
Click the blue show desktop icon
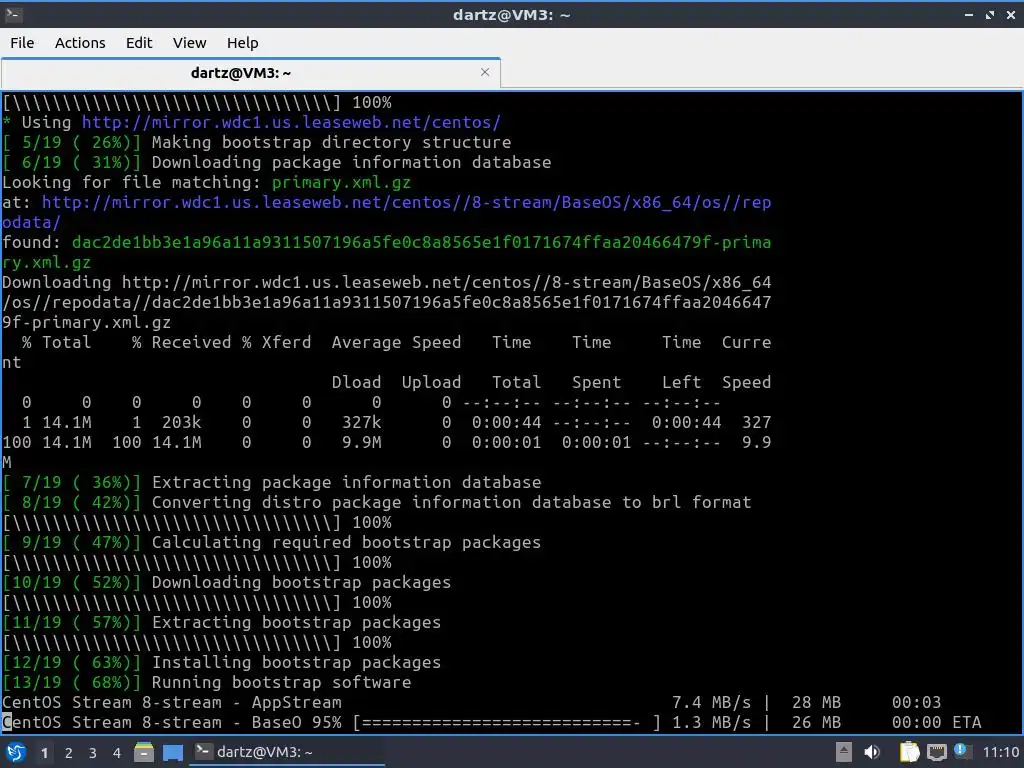(x=172, y=752)
